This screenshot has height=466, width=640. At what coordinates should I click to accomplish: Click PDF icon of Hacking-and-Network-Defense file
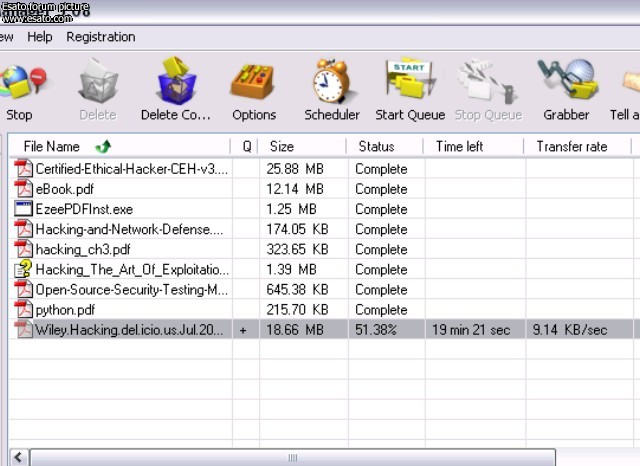pos(24,229)
